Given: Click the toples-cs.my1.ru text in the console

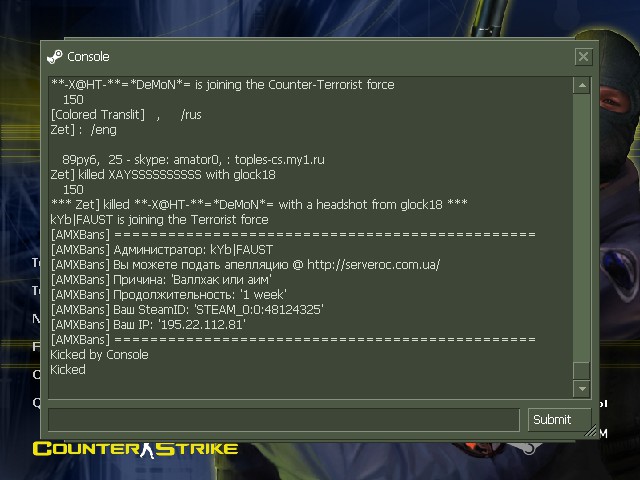Looking at the screenshot, I should [280, 160].
